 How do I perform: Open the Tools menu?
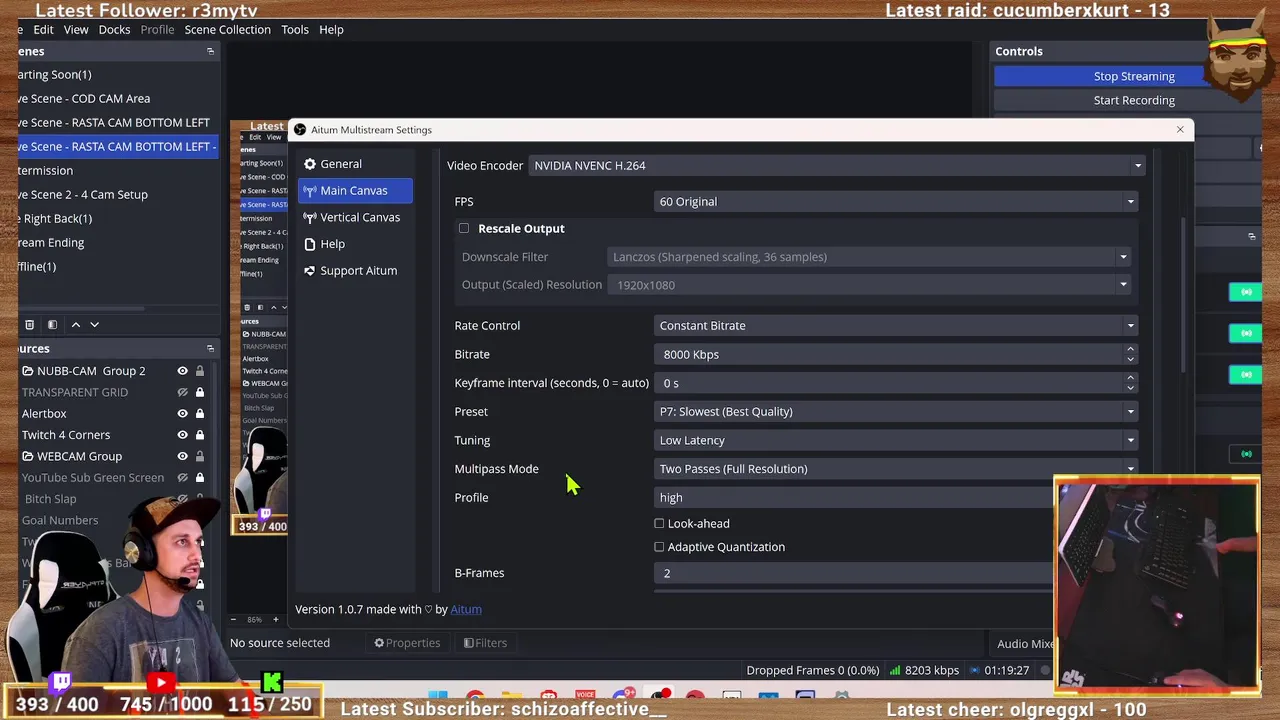(295, 29)
